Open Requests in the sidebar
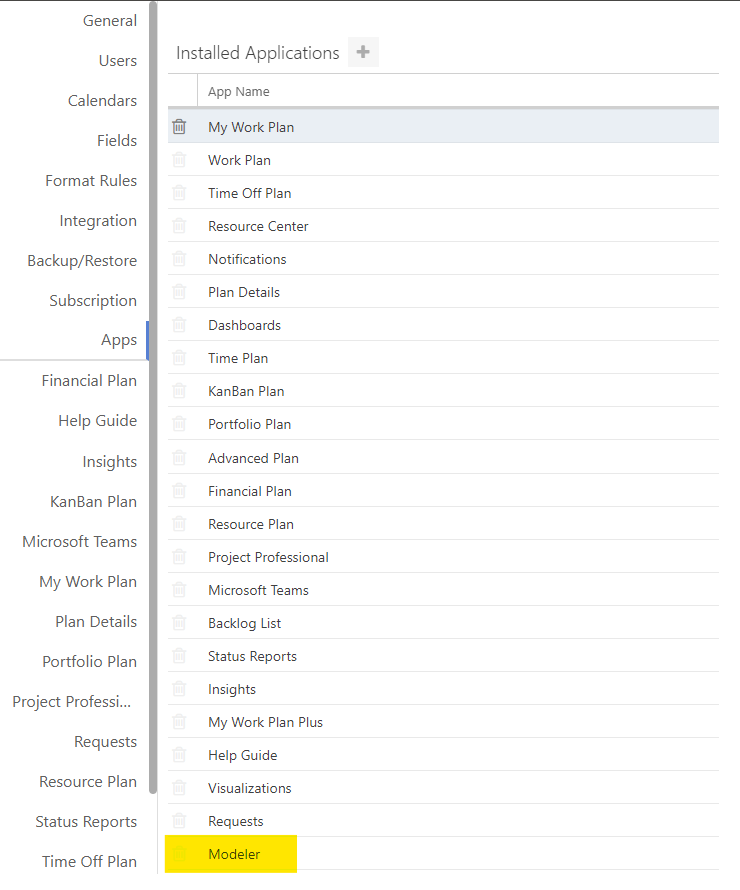Viewport: 740px width, 890px height. coord(105,741)
